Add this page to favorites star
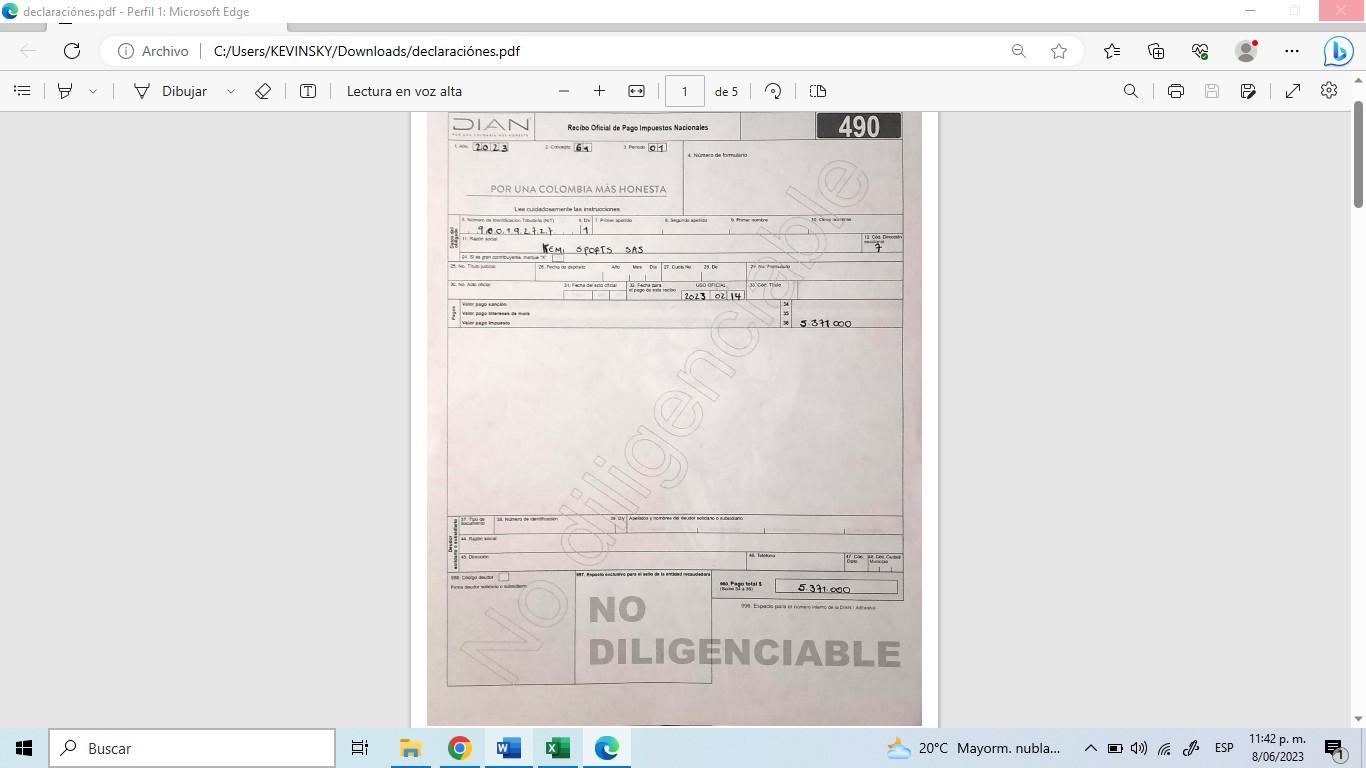 1059,51
